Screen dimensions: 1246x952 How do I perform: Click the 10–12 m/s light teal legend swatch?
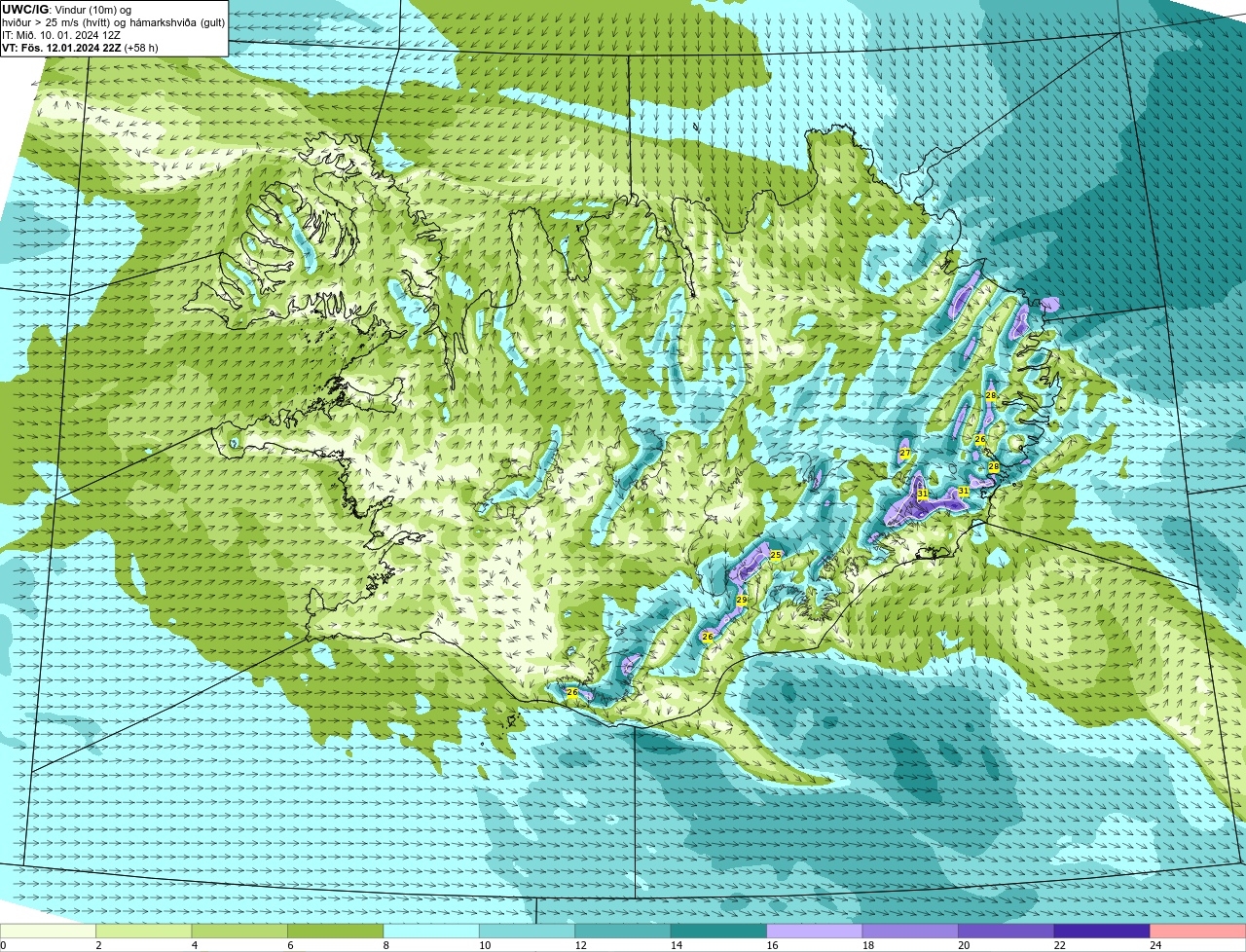click(528, 931)
